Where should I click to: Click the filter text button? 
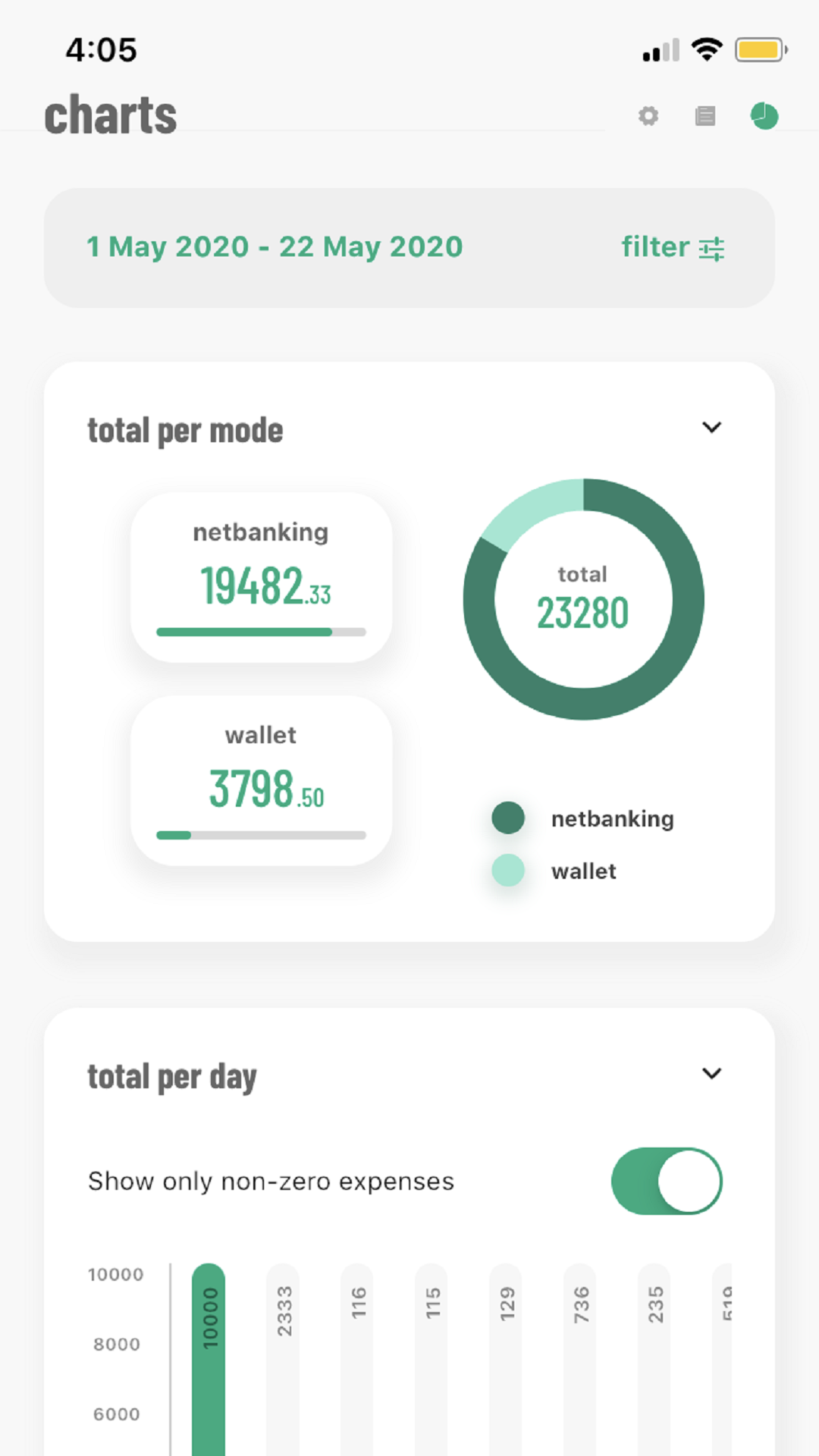(x=655, y=247)
